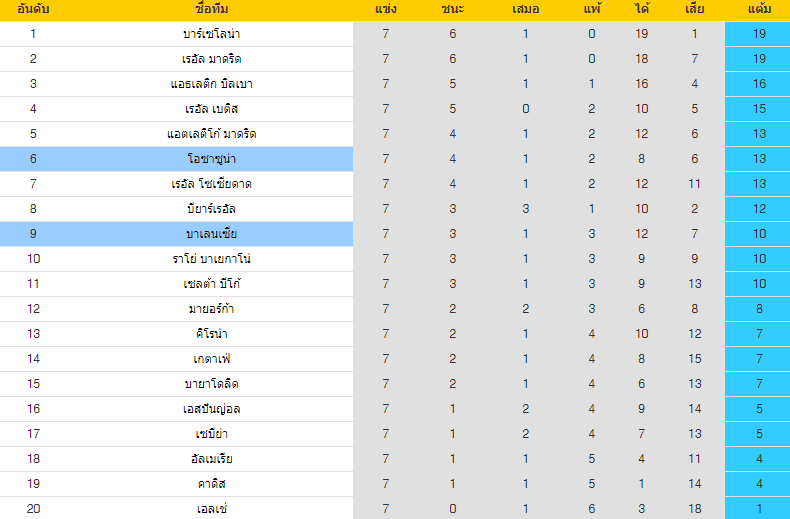Select team name อัลเมเรีย
This screenshot has width=790, height=519.
[x=212, y=459]
